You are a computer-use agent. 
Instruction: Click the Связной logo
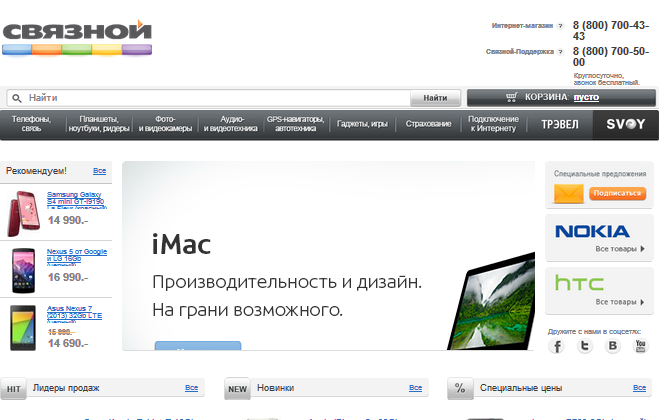(77, 38)
